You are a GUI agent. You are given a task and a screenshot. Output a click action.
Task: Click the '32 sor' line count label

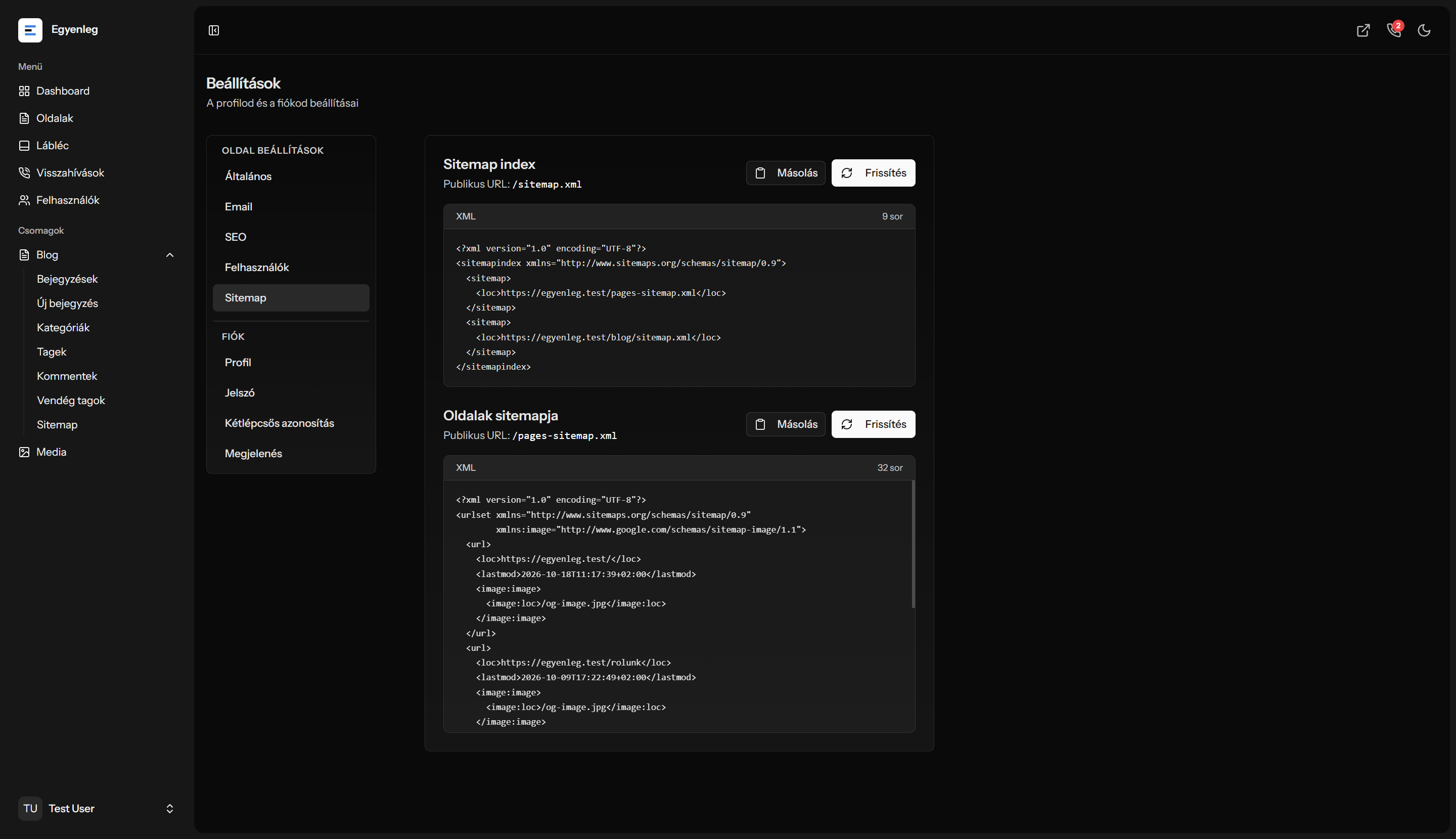[x=890, y=468]
